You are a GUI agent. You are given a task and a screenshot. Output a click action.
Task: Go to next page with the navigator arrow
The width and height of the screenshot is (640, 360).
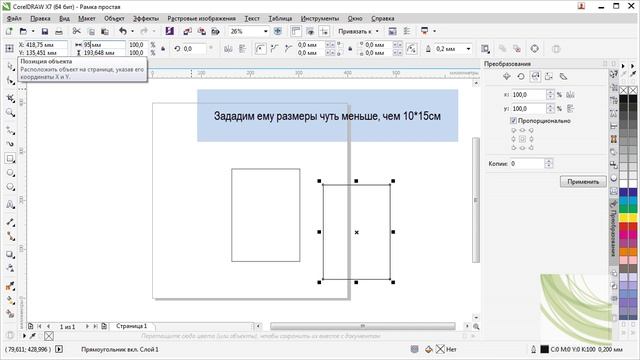(x=87, y=326)
